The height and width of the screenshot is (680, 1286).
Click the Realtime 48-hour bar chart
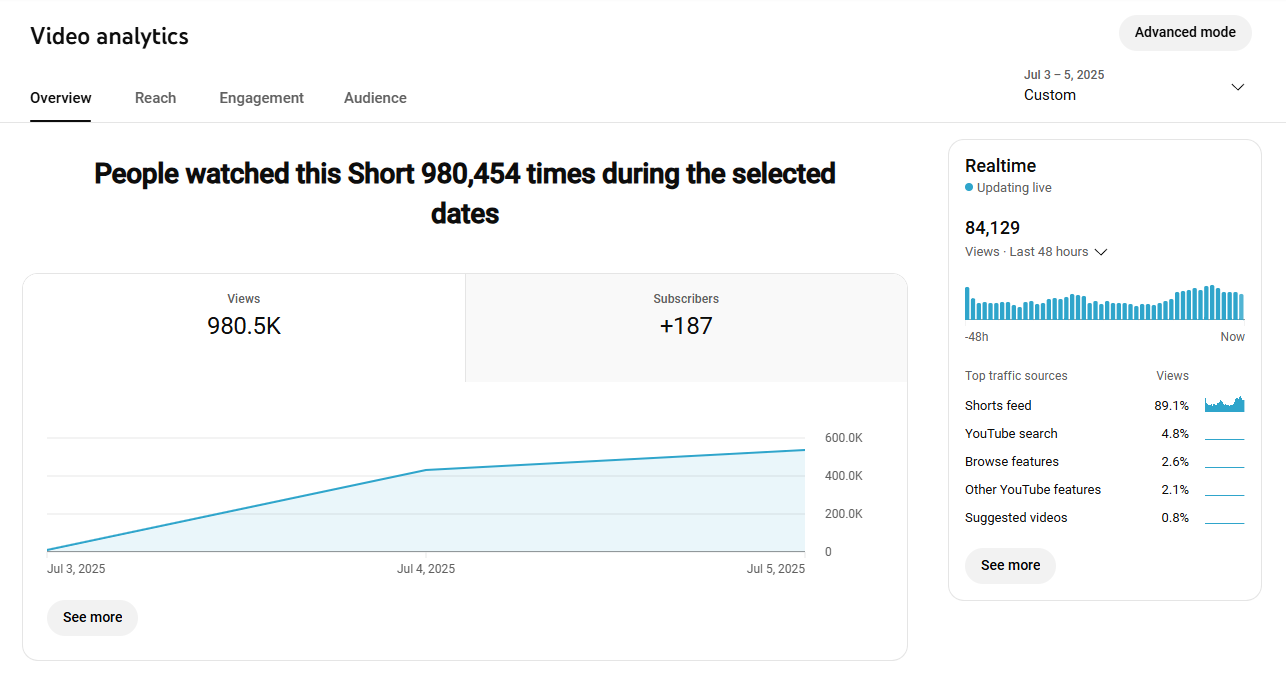1104,303
